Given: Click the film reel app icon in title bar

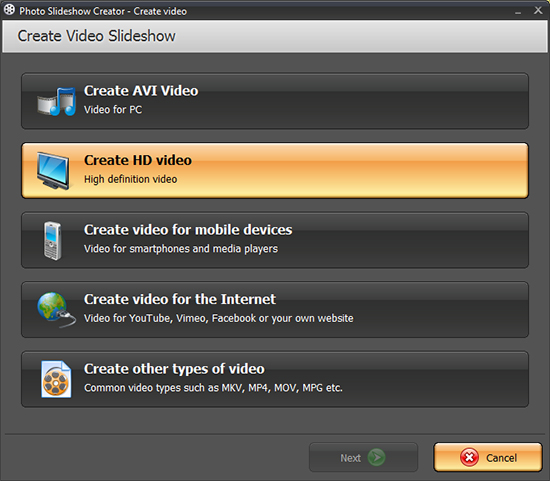Looking at the screenshot, I should point(9,10).
